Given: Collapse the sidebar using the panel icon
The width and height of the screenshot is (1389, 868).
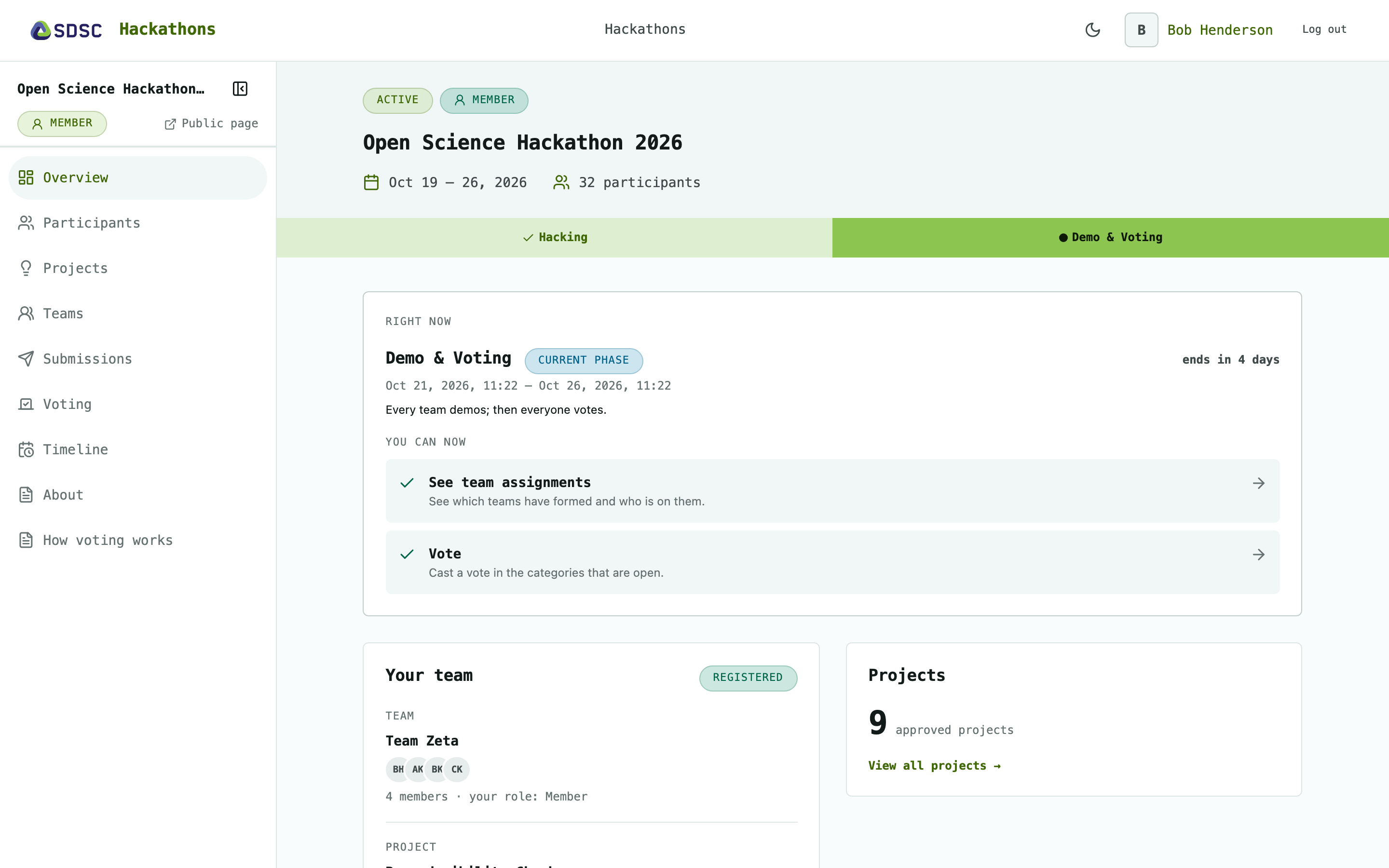Looking at the screenshot, I should tap(240, 89).
